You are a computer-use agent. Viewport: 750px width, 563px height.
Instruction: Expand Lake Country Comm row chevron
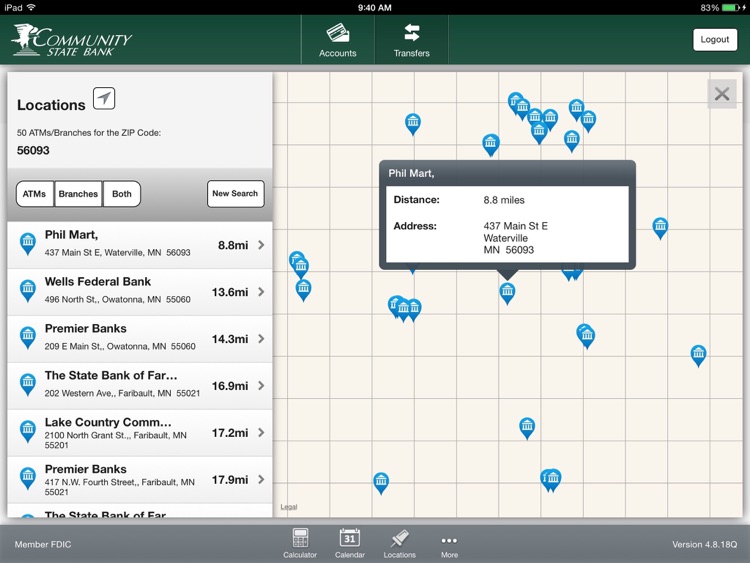[261, 432]
